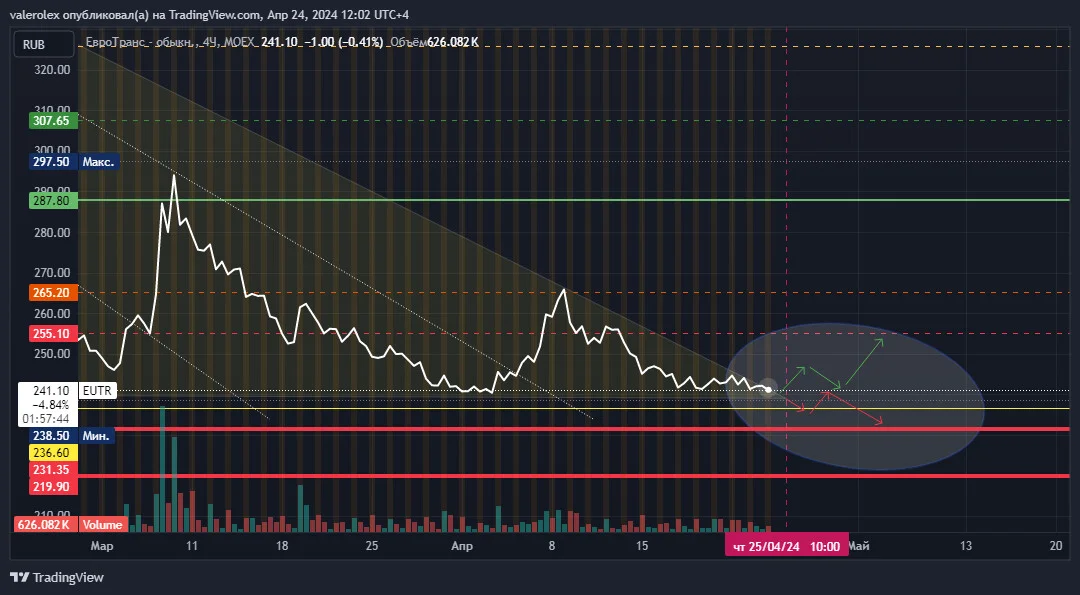Select the yellow 236.60 price label
1080x595 pixels.
pyautogui.click(x=52, y=452)
